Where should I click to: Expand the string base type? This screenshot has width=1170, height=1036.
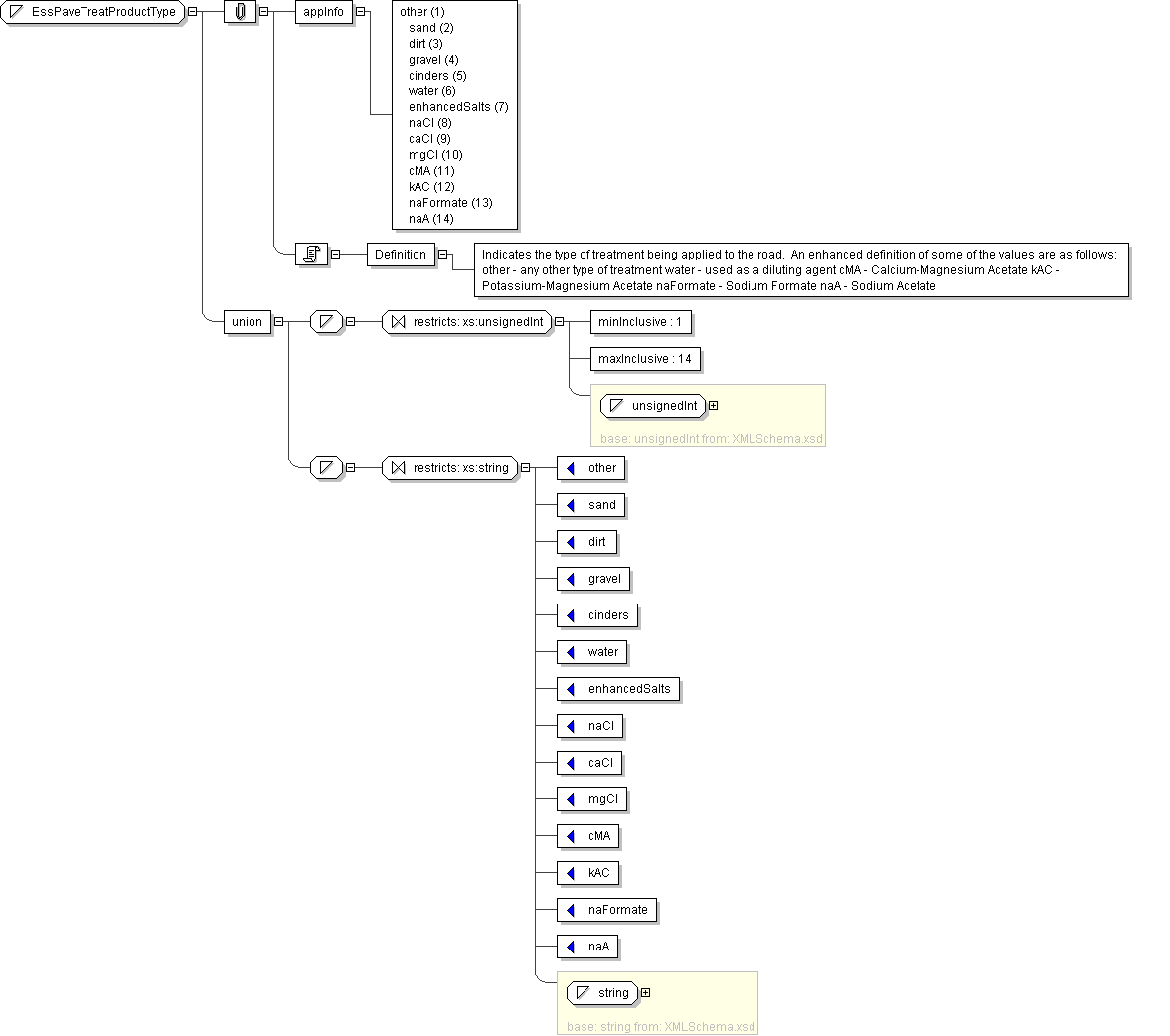click(x=646, y=992)
